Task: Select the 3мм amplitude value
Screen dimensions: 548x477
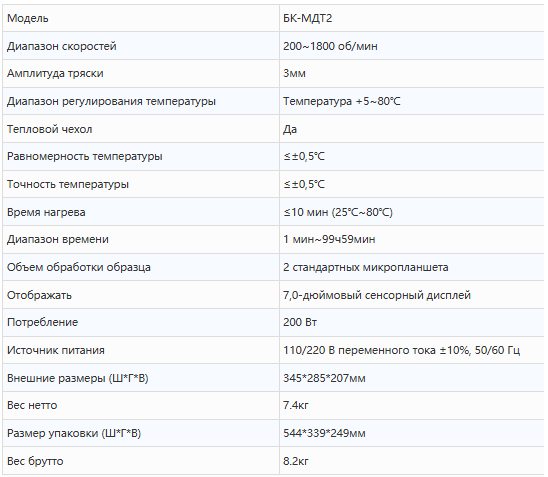Action: point(294,73)
